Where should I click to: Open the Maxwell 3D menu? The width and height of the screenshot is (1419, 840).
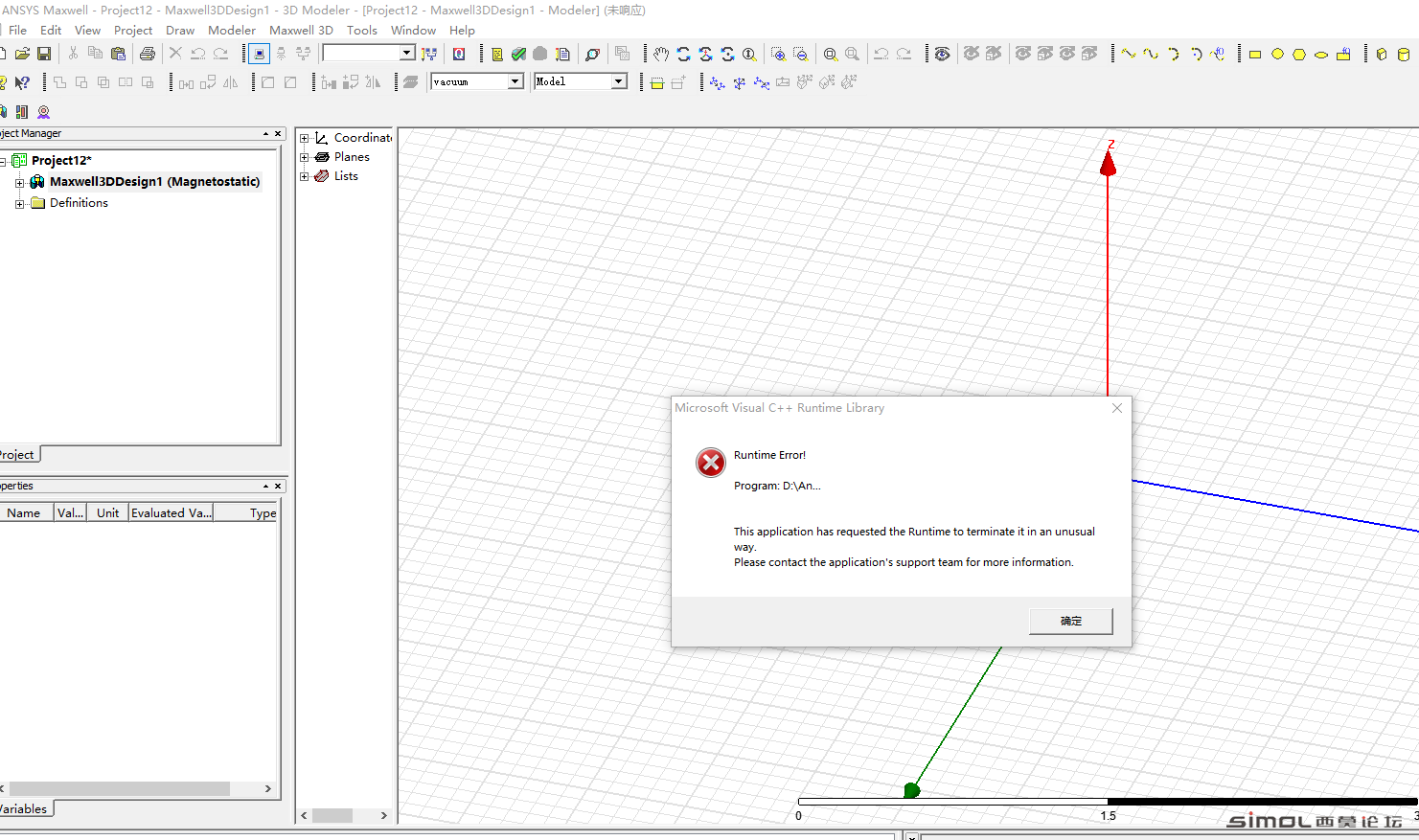[x=301, y=30]
